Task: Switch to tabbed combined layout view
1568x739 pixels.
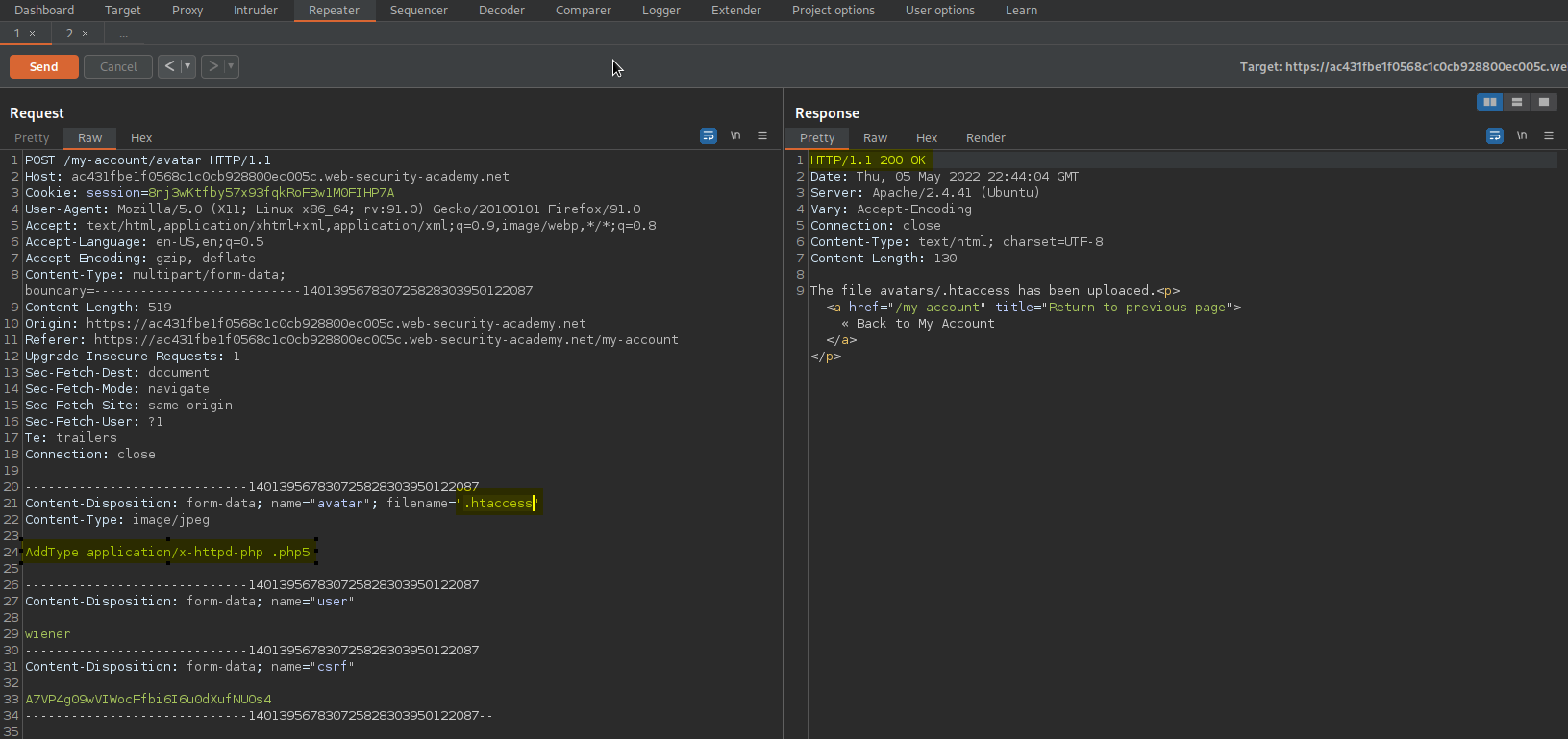Action: (1544, 102)
